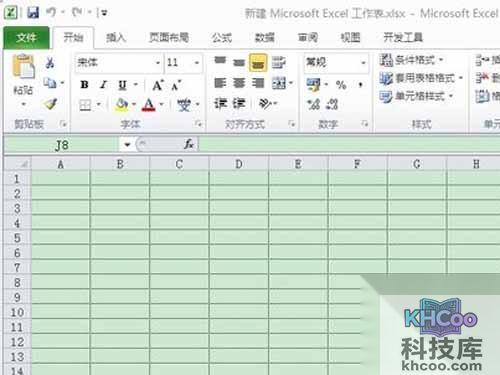Center text horizontally
This screenshot has width=500, height=375.
pyautogui.click(x=239, y=83)
